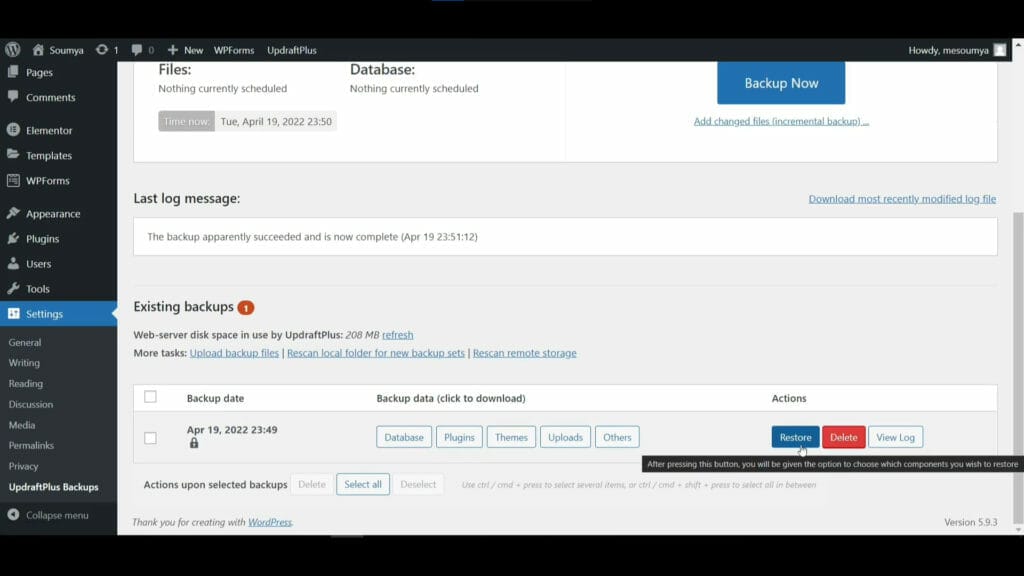Open Howdy, mesoumya account menu
Image resolution: width=1024 pixels, height=576 pixels.
coord(957,50)
